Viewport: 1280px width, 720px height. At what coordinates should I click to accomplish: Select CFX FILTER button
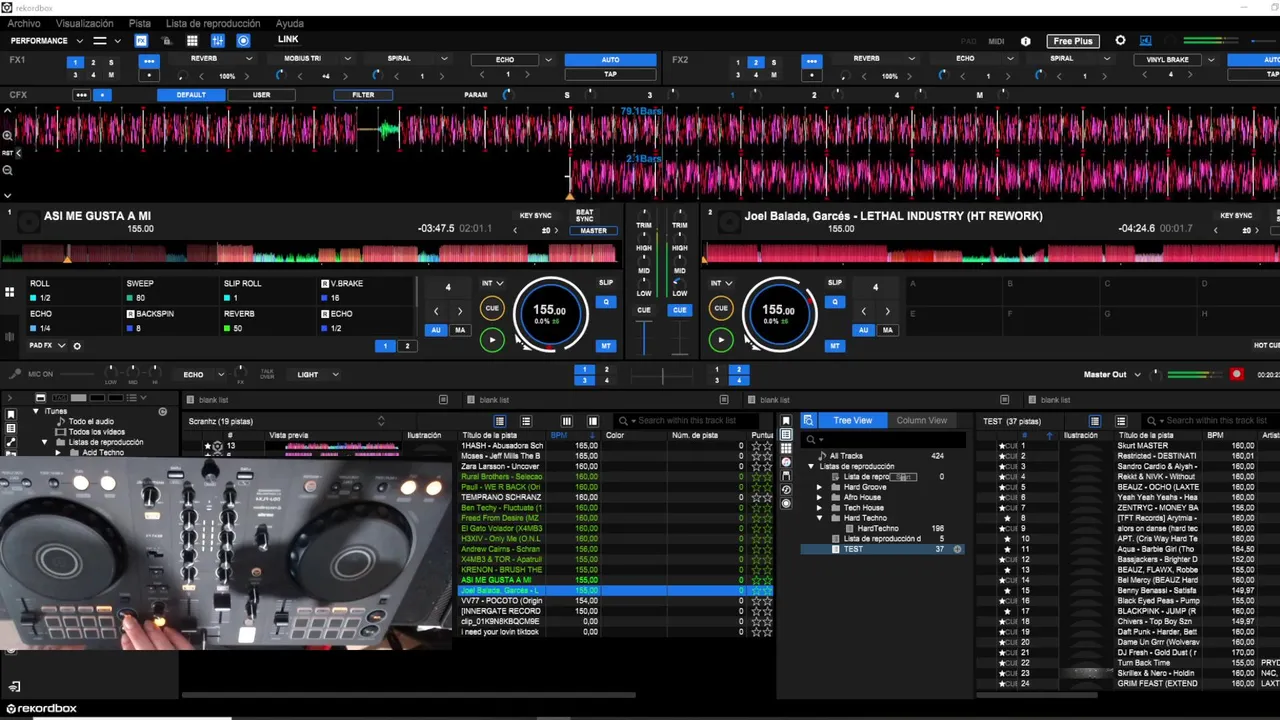pos(363,95)
